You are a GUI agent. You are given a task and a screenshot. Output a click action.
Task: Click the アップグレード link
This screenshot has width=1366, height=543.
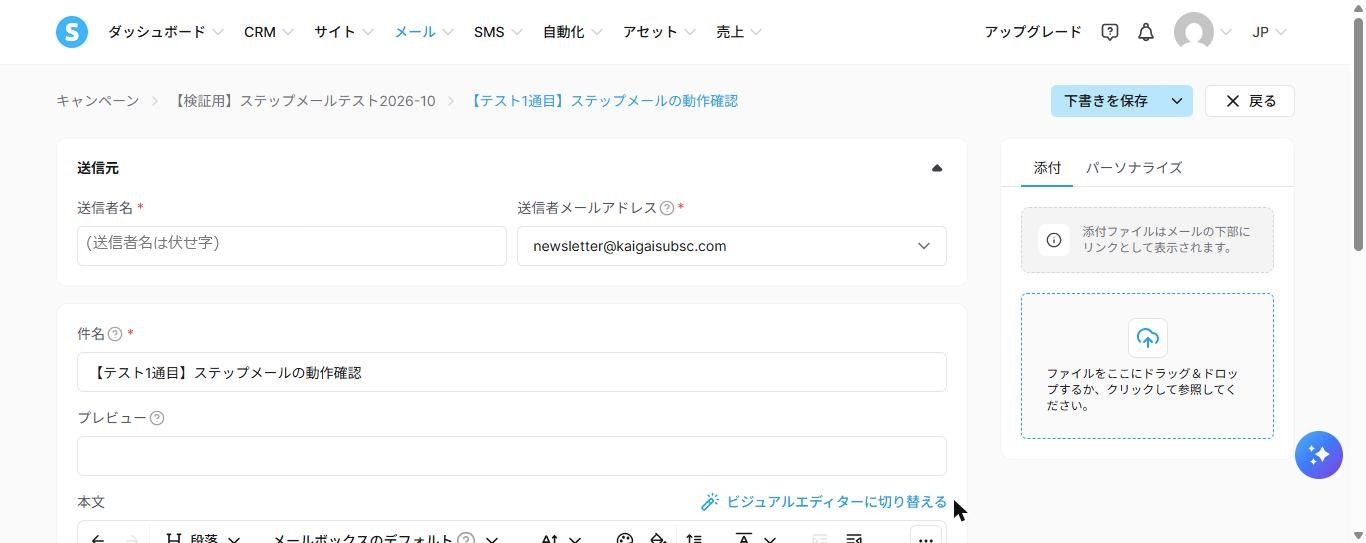click(x=1033, y=32)
